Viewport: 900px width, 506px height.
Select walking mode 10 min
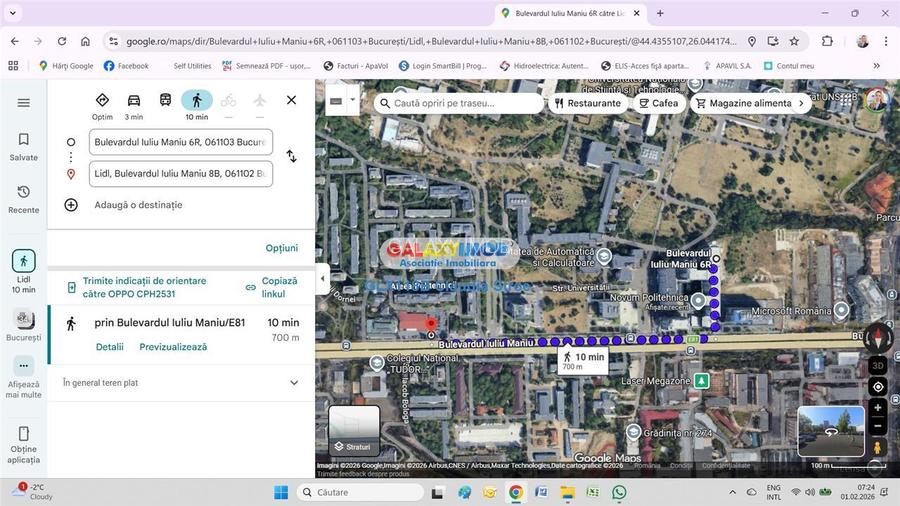pos(197,106)
